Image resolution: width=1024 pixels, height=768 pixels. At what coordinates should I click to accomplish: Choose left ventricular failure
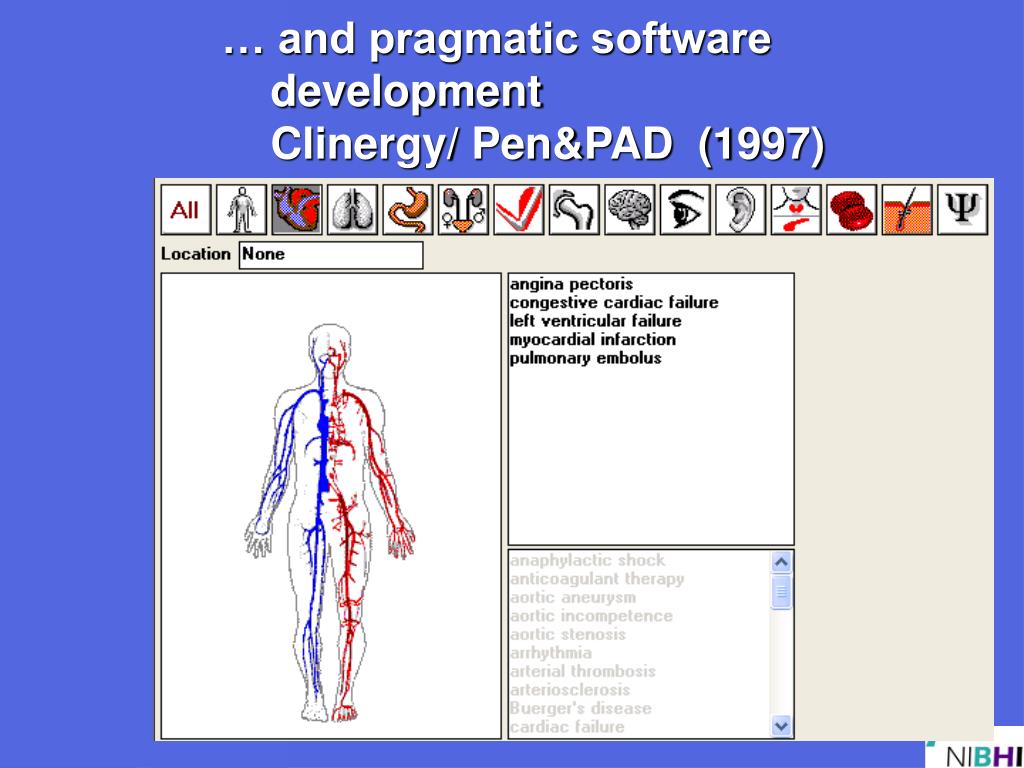coord(596,321)
